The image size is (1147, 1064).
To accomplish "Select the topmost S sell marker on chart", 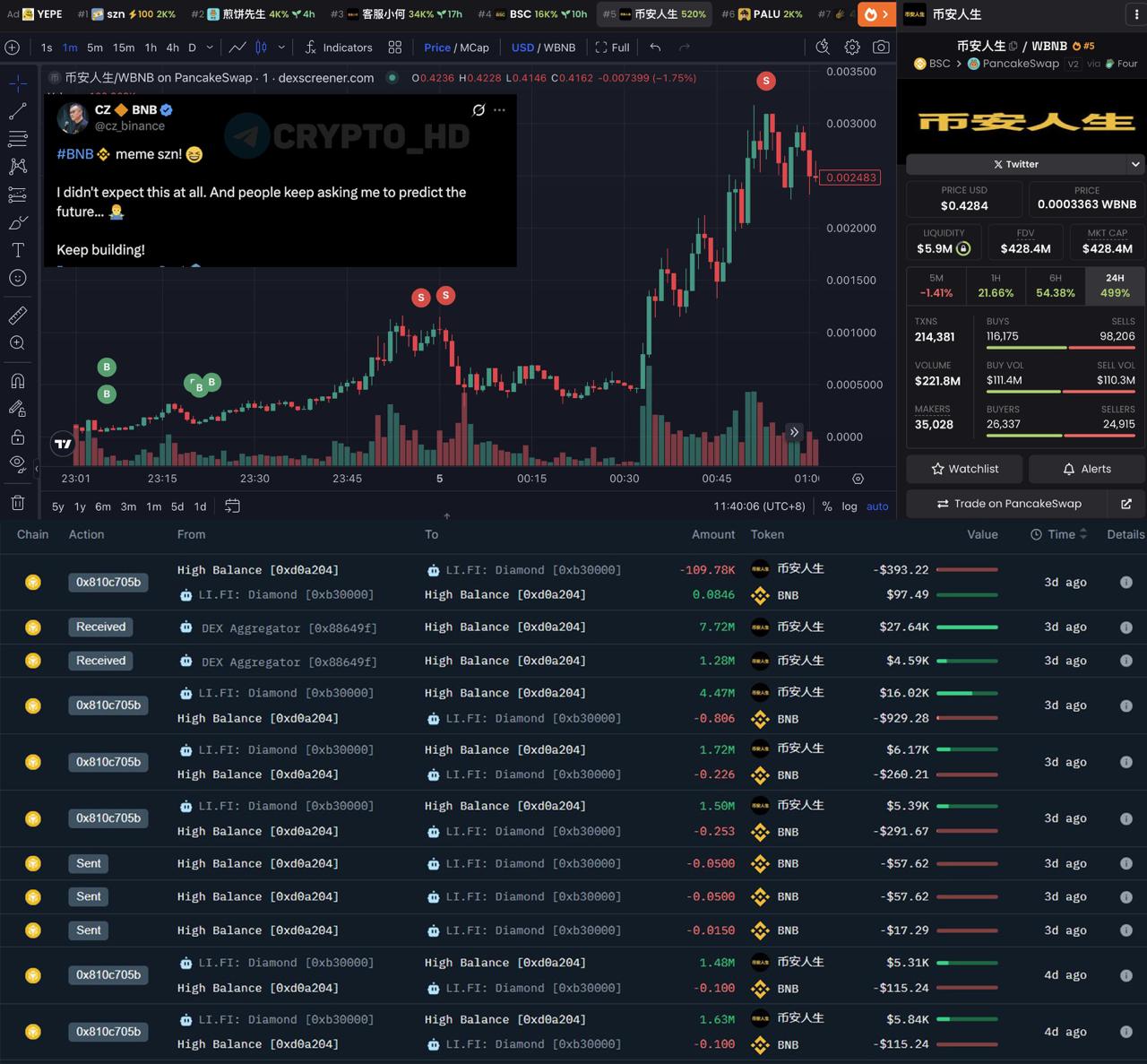I will 765,81.
